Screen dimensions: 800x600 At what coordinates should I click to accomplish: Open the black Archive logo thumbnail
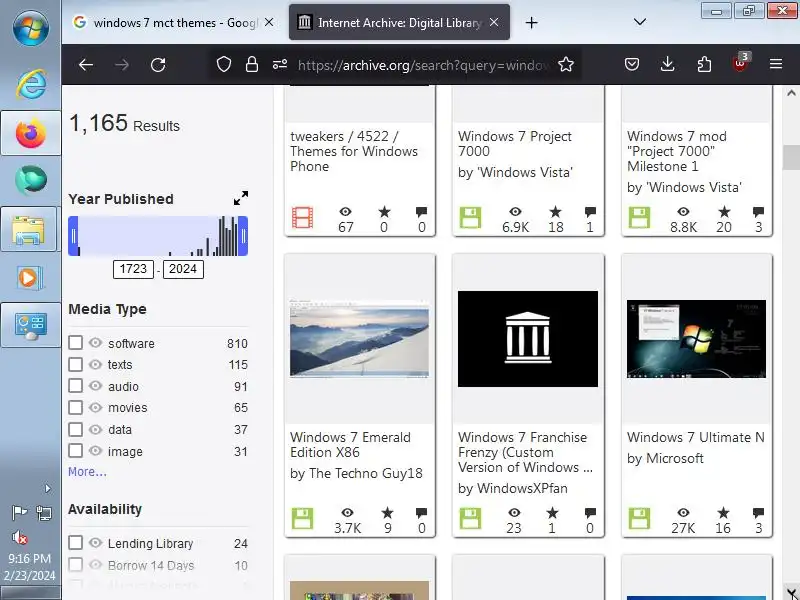tap(528, 339)
